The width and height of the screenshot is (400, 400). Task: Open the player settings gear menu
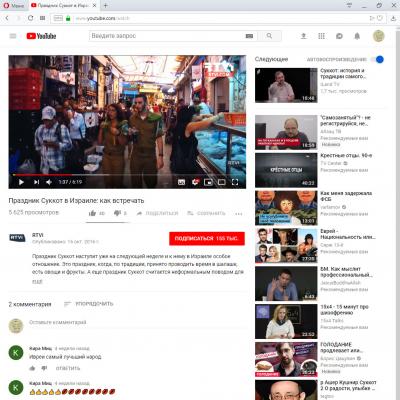point(195,182)
